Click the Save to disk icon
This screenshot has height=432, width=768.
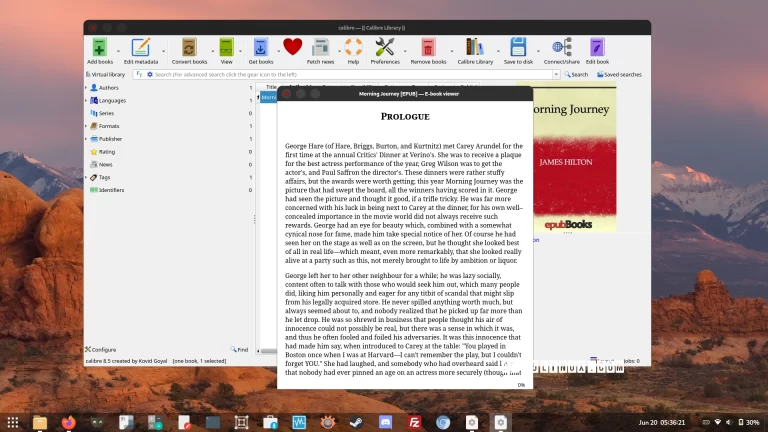518,48
